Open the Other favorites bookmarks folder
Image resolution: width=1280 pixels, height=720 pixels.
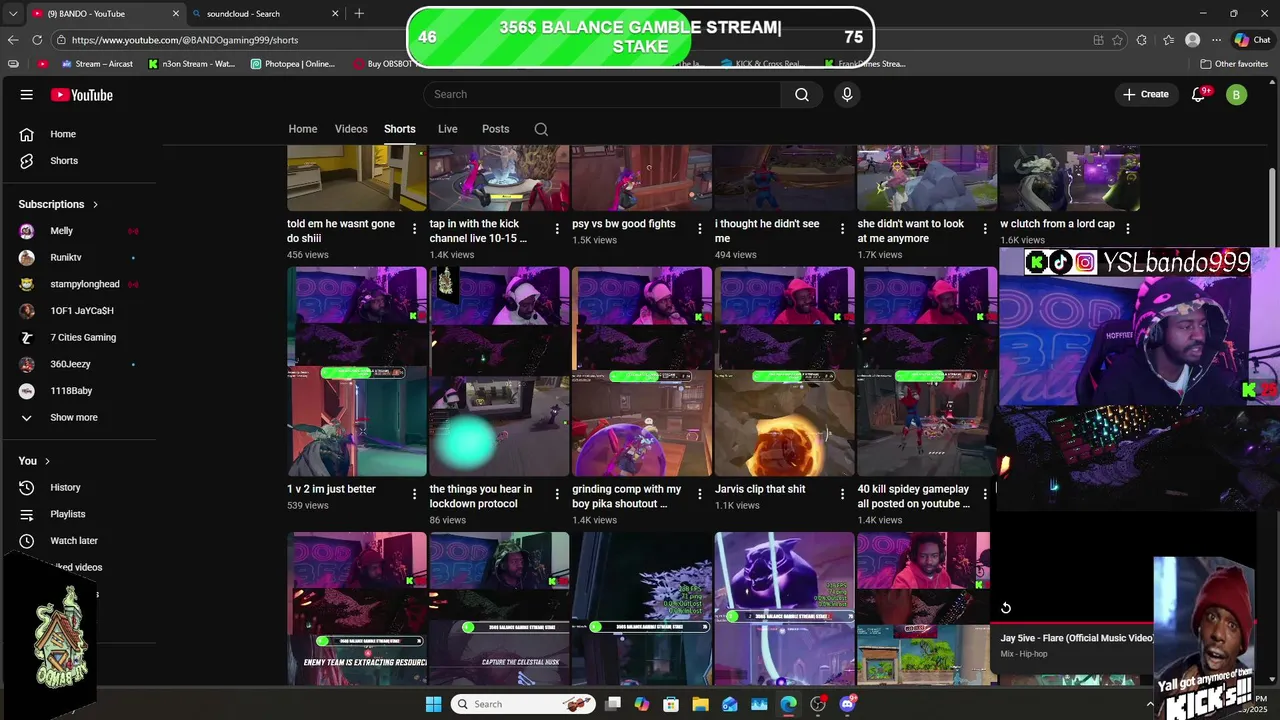click(1235, 64)
